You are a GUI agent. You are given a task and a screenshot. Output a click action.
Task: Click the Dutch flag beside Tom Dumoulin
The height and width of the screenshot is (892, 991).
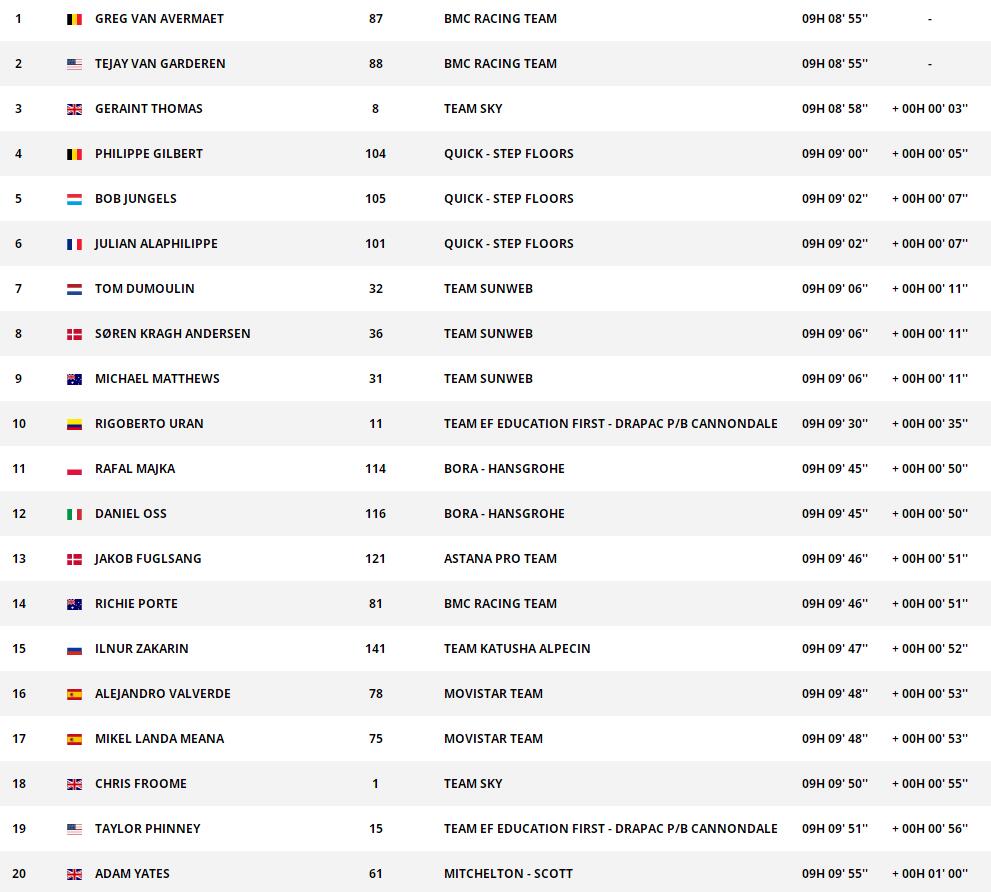tap(74, 289)
